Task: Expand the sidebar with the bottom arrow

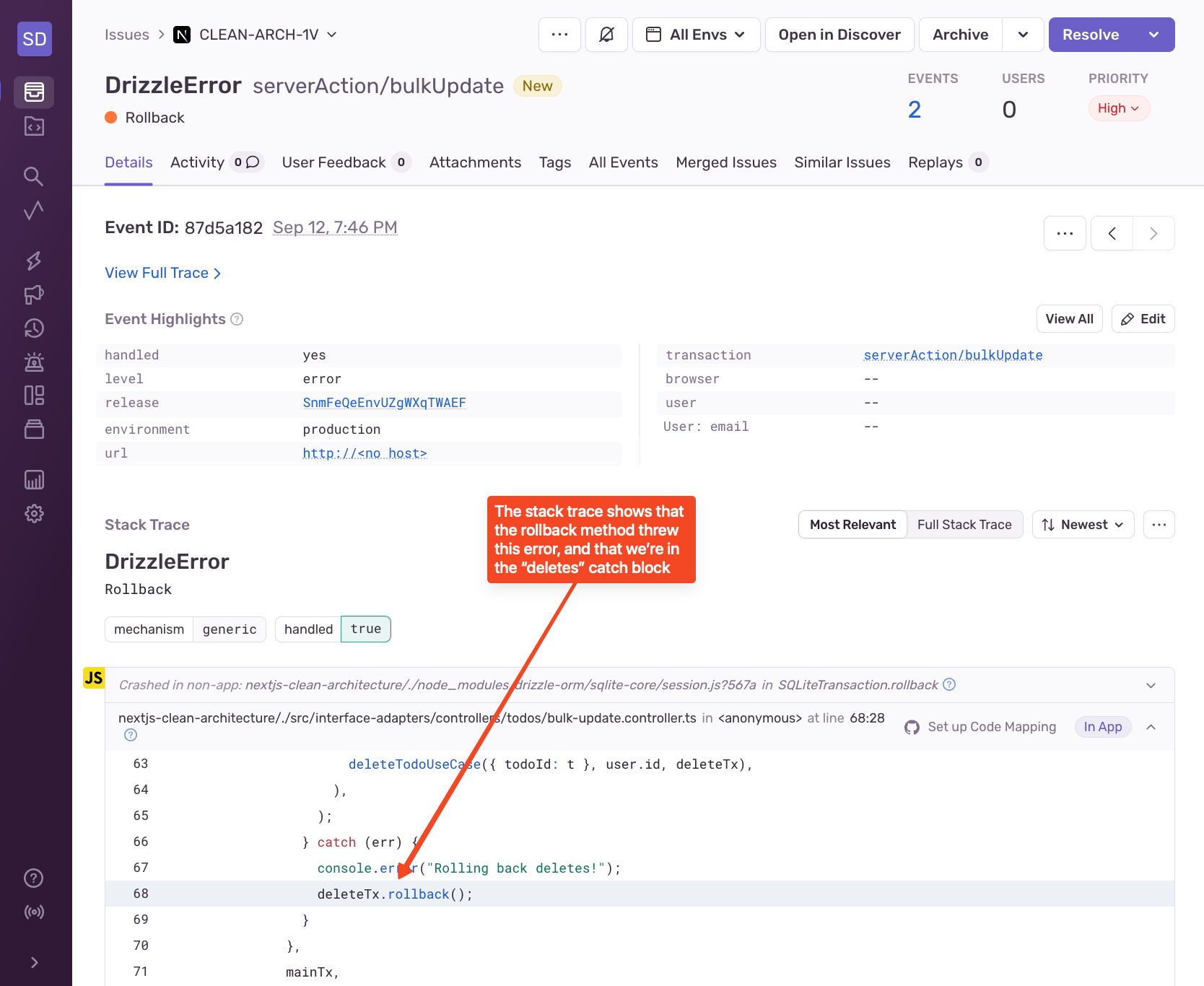Action: (x=34, y=963)
